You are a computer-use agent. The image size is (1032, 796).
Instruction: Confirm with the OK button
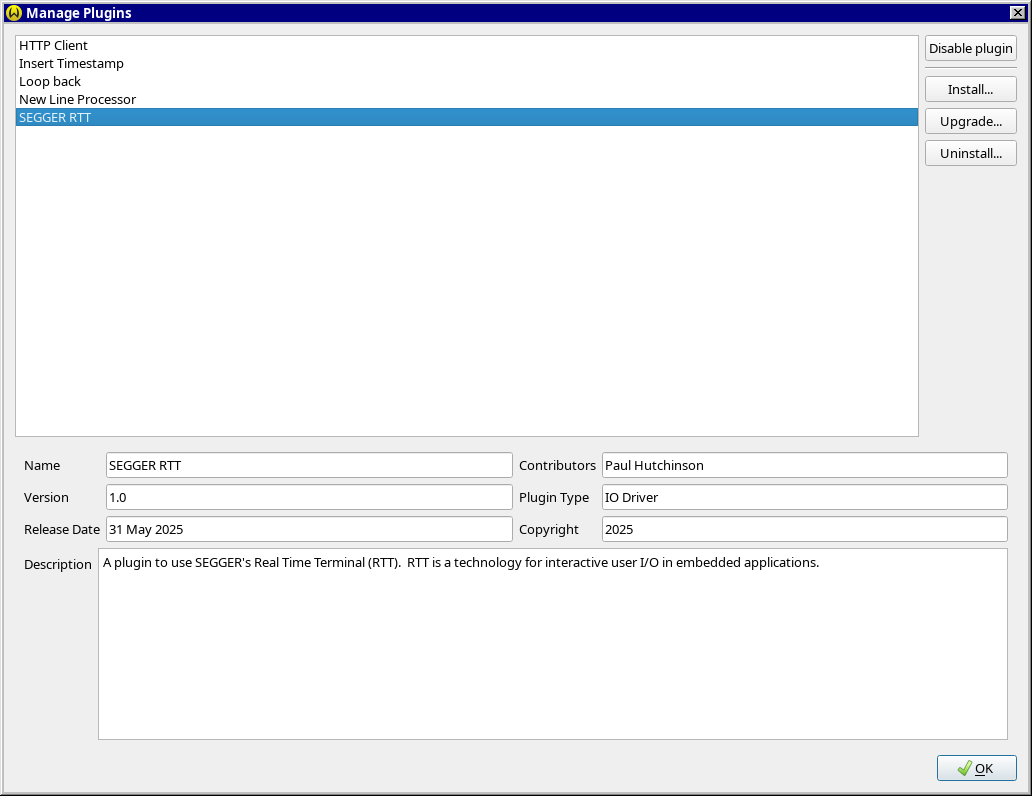(x=976, y=768)
